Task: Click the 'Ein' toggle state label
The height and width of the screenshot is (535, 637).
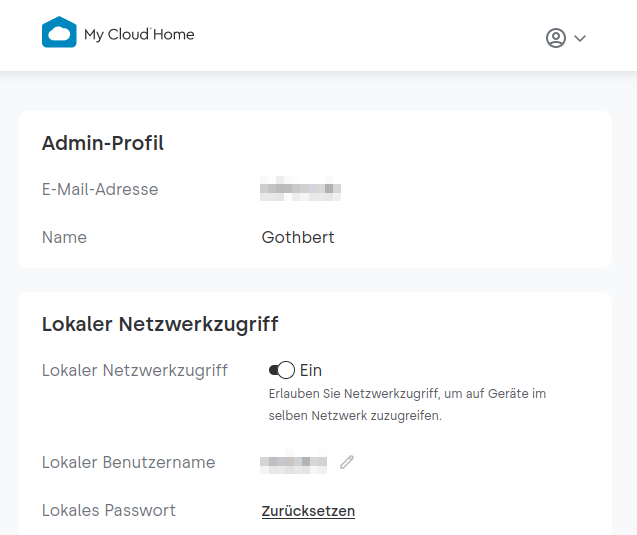Action: [311, 370]
